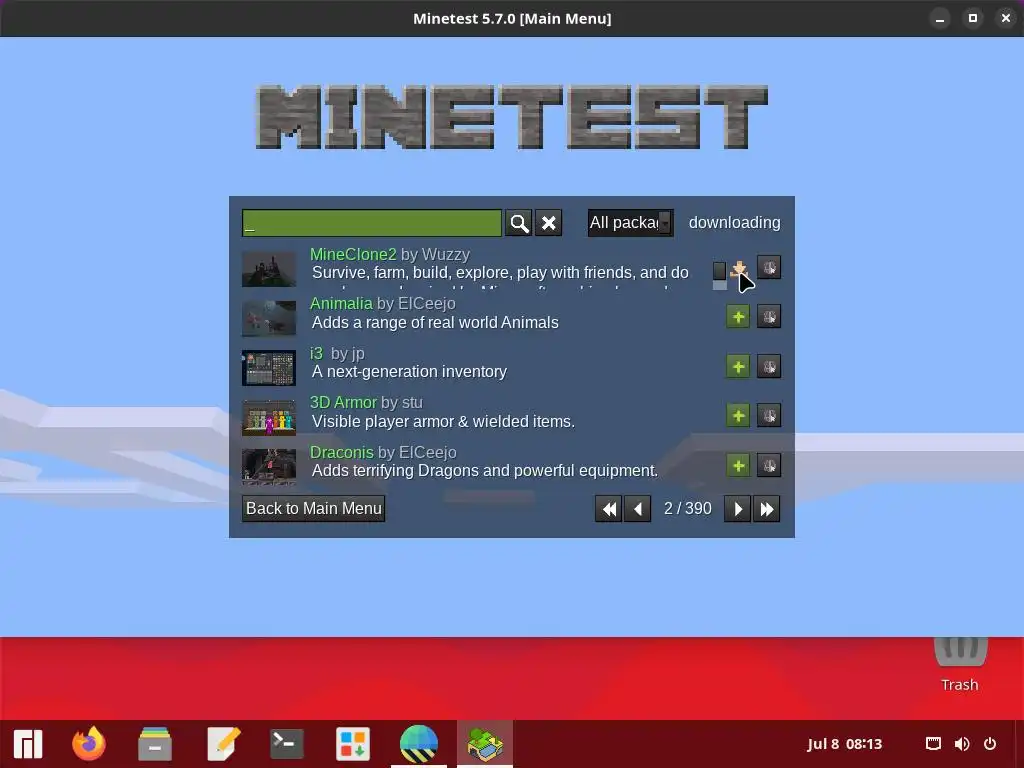Launch Firefox from the taskbar
This screenshot has height=768, width=1024.
point(89,744)
